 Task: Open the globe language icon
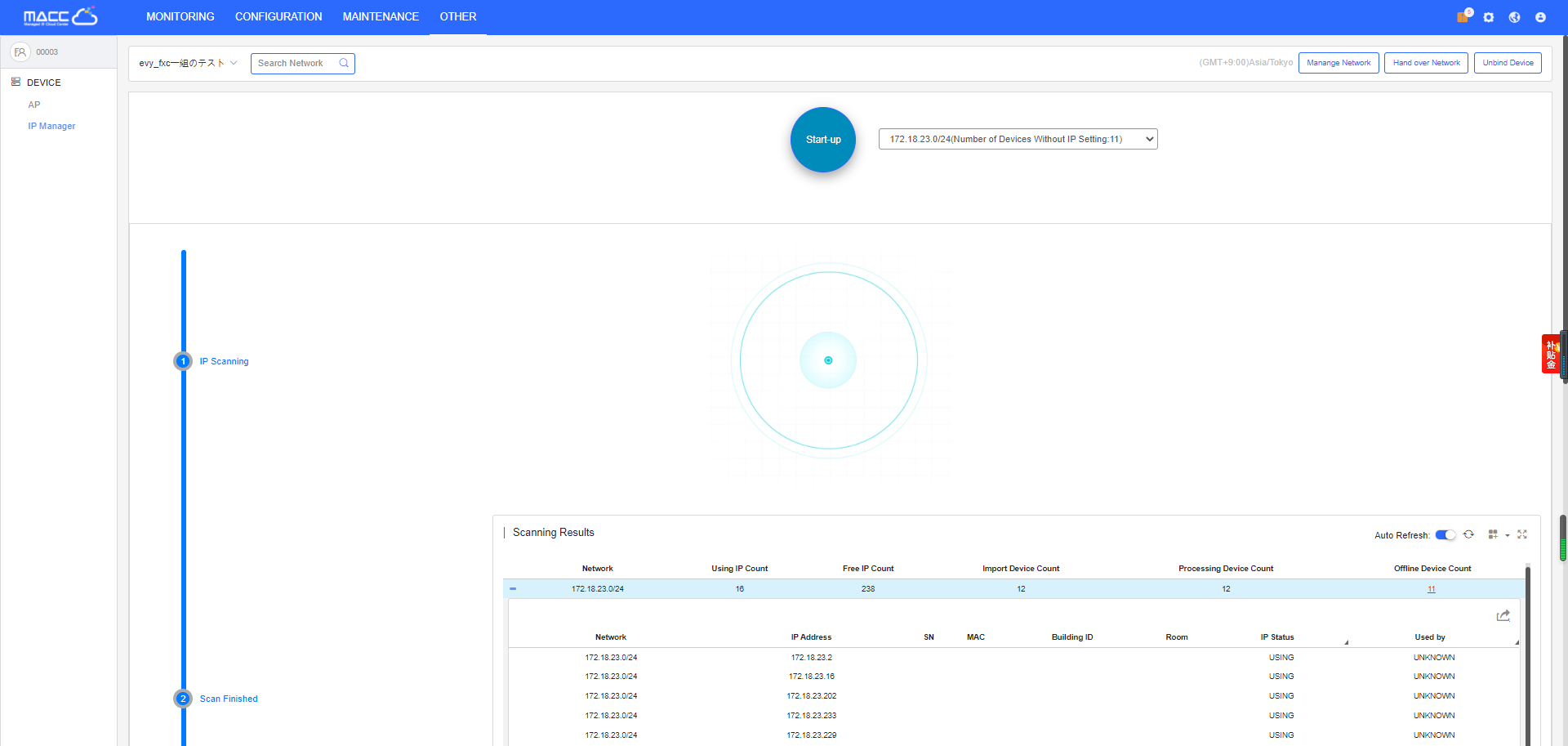click(x=1514, y=17)
